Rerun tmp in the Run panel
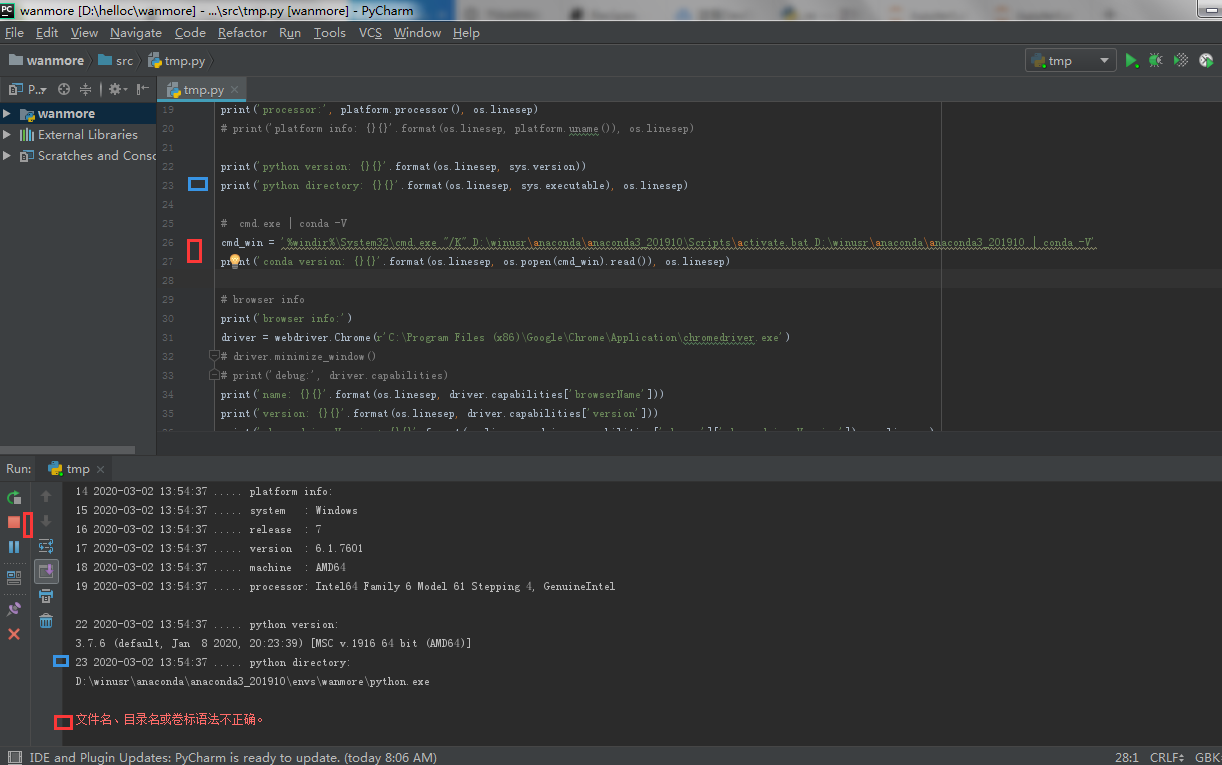This screenshot has width=1222, height=765. pyautogui.click(x=14, y=497)
